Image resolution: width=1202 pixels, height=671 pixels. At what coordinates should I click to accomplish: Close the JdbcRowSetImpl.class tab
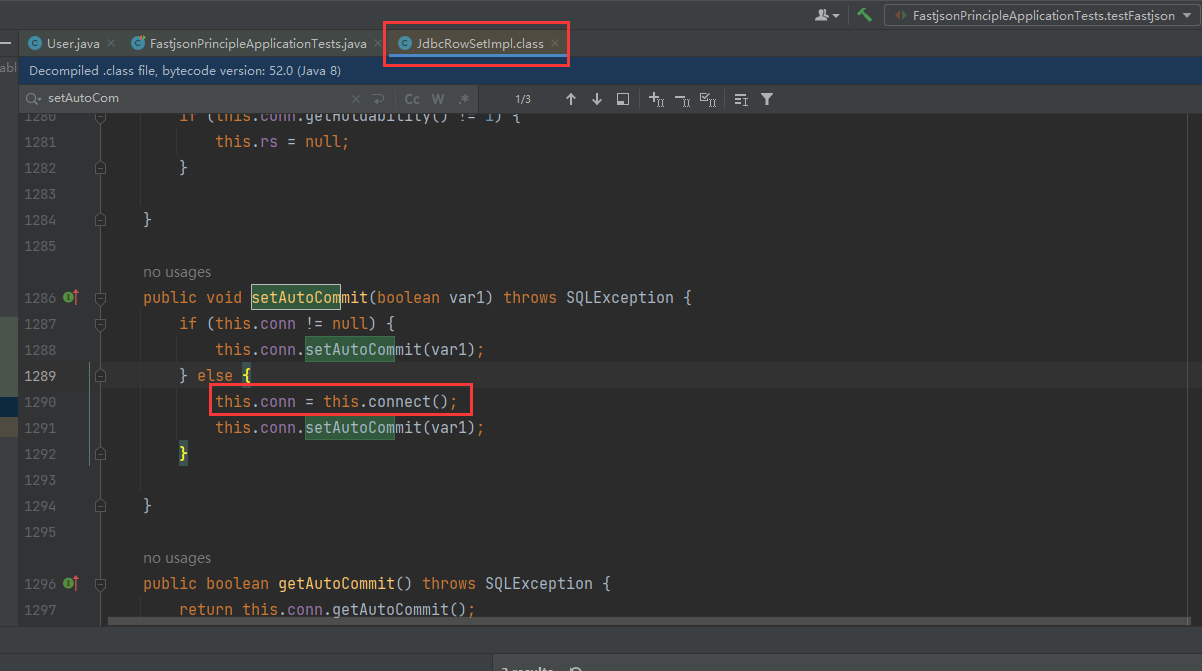[555, 44]
